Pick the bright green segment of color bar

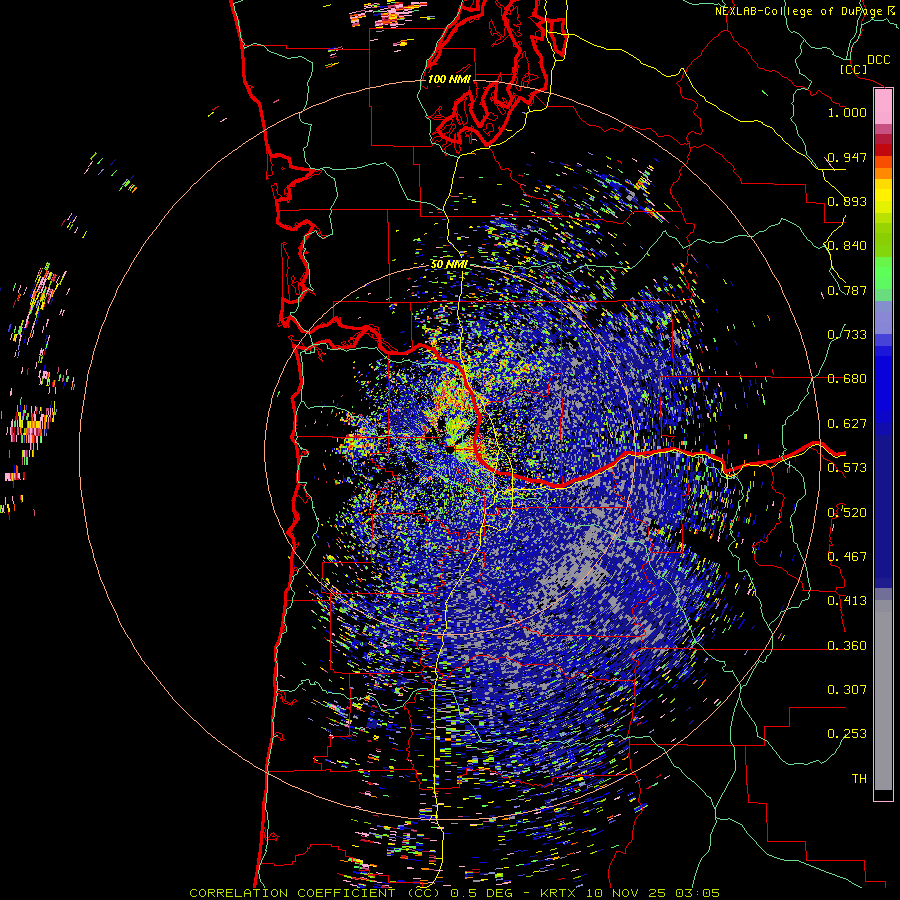pyautogui.click(x=883, y=273)
